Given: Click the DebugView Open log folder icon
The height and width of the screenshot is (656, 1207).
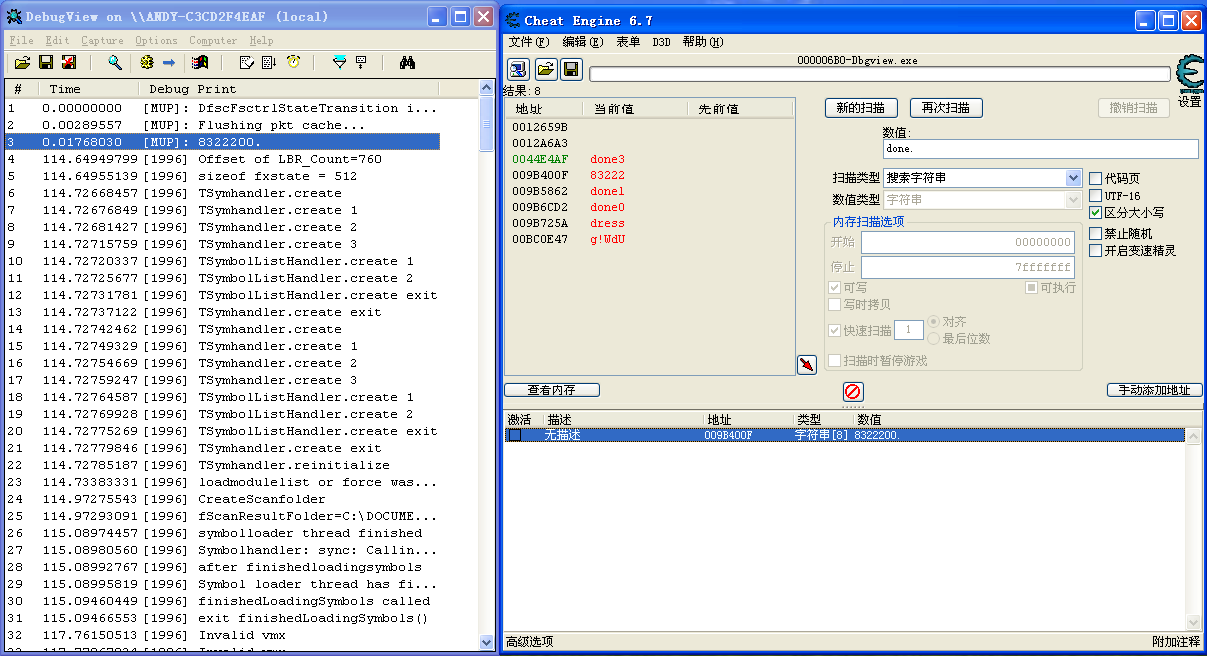Looking at the screenshot, I should tap(22, 63).
